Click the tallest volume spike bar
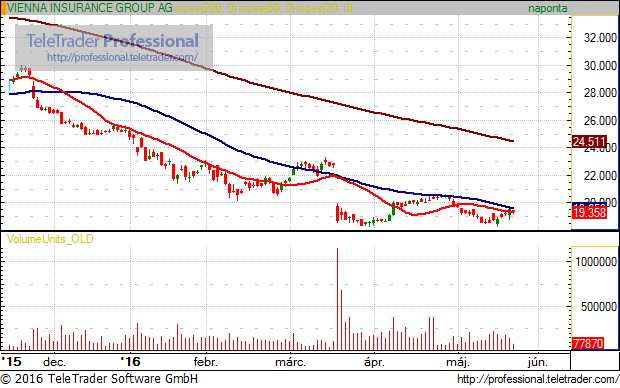The image size is (620, 388). tap(337, 299)
